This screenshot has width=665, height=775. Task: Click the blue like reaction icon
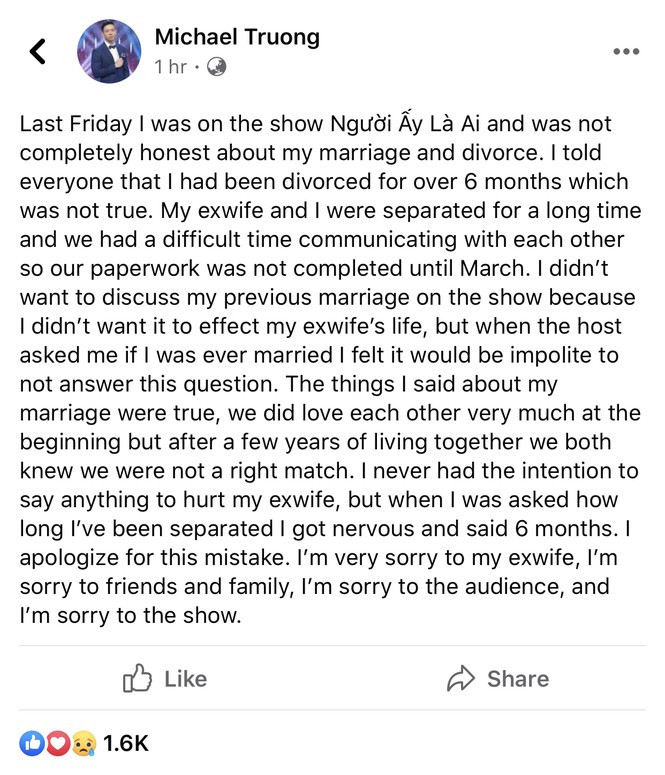click(32, 743)
